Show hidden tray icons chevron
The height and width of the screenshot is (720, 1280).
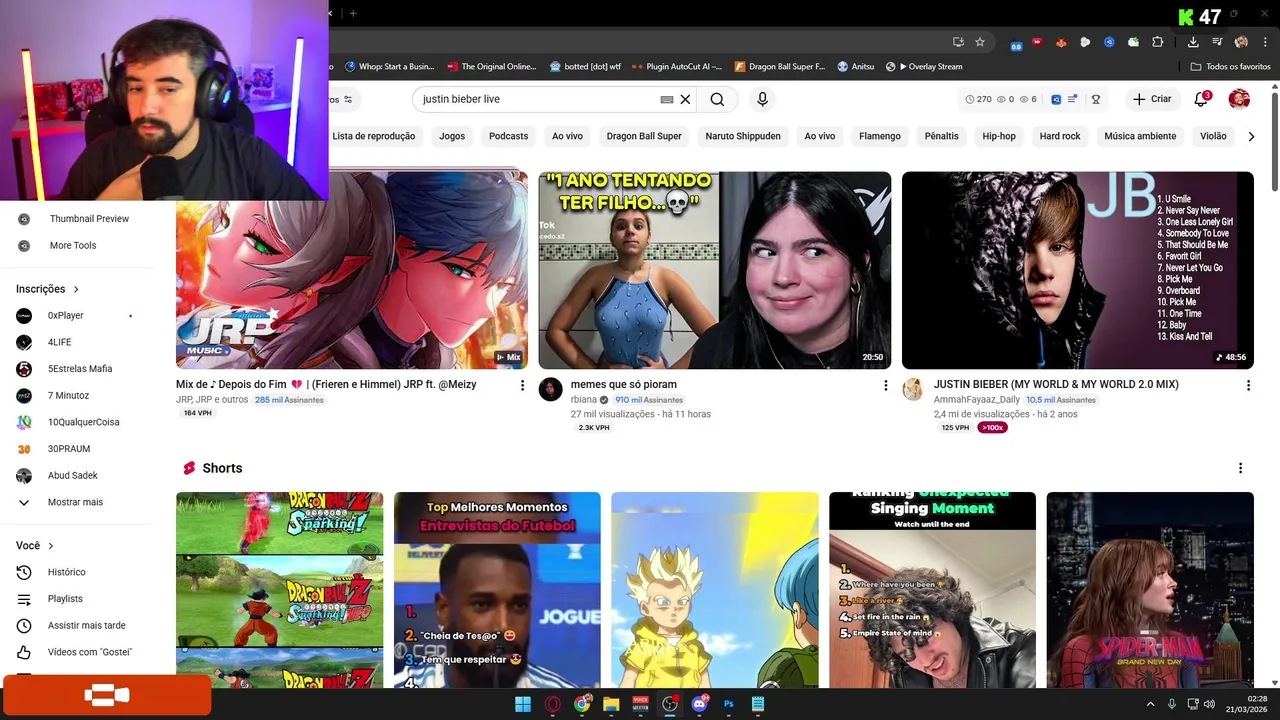coord(1150,704)
